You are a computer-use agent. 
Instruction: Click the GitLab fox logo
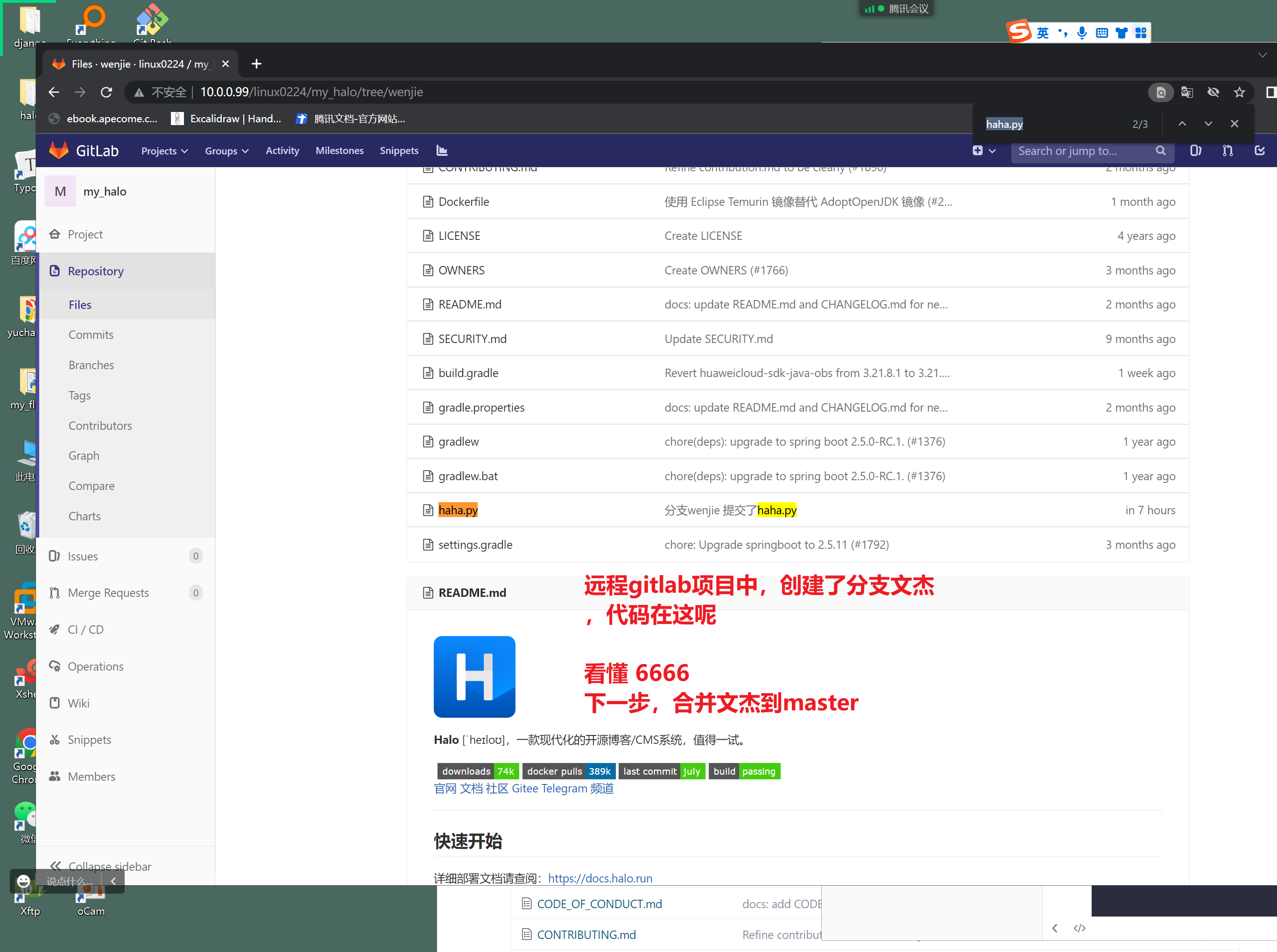point(59,150)
